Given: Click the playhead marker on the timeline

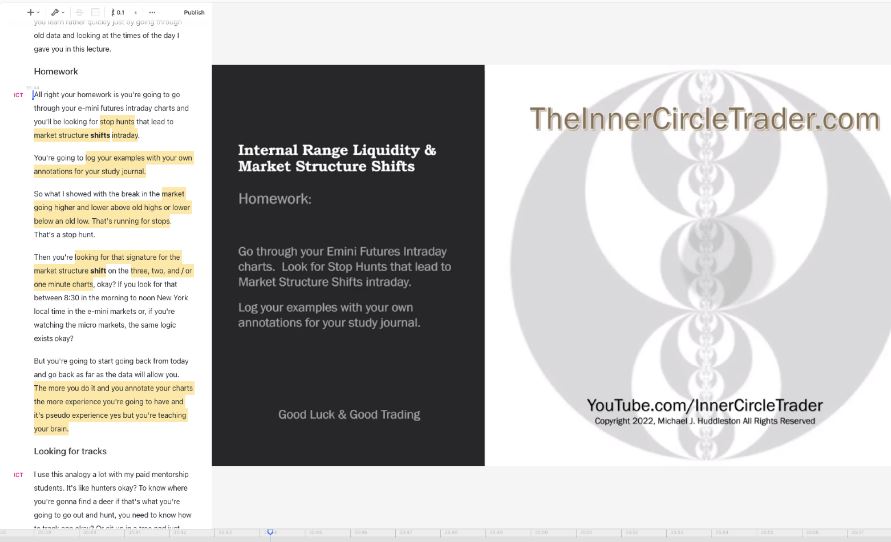Looking at the screenshot, I should coord(270,532).
